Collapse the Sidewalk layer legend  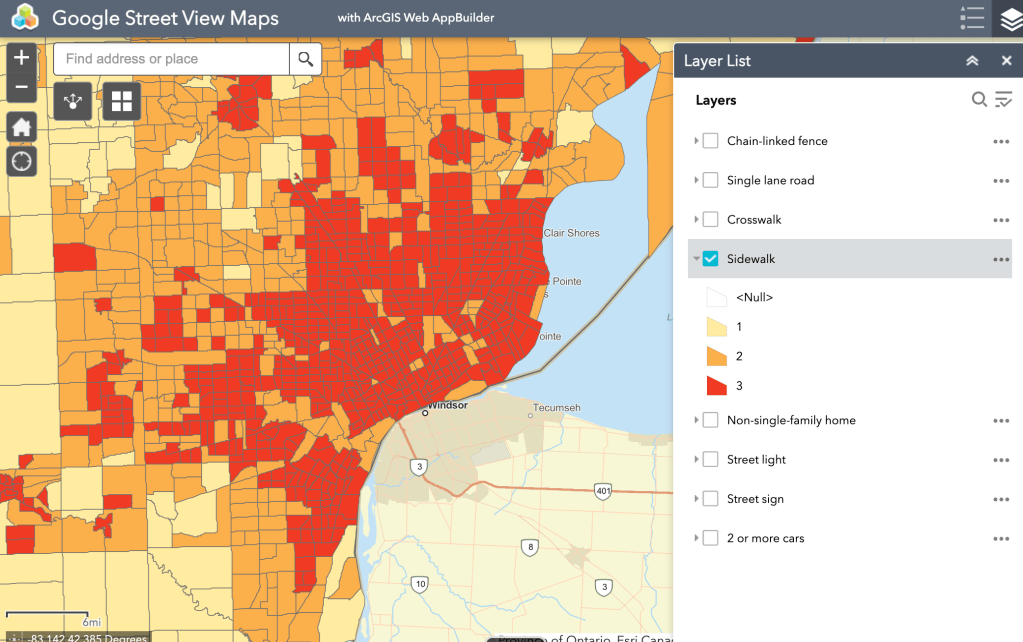pos(696,259)
